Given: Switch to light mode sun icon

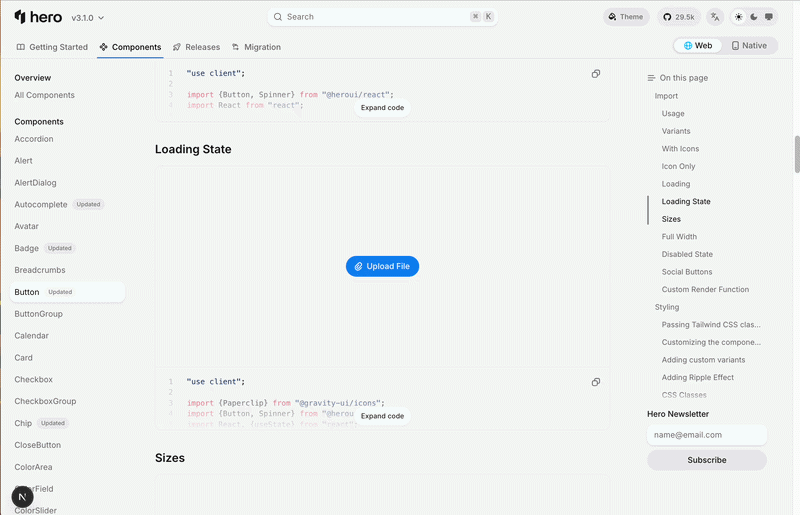Looking at the screenshot, I should [738, 17].
